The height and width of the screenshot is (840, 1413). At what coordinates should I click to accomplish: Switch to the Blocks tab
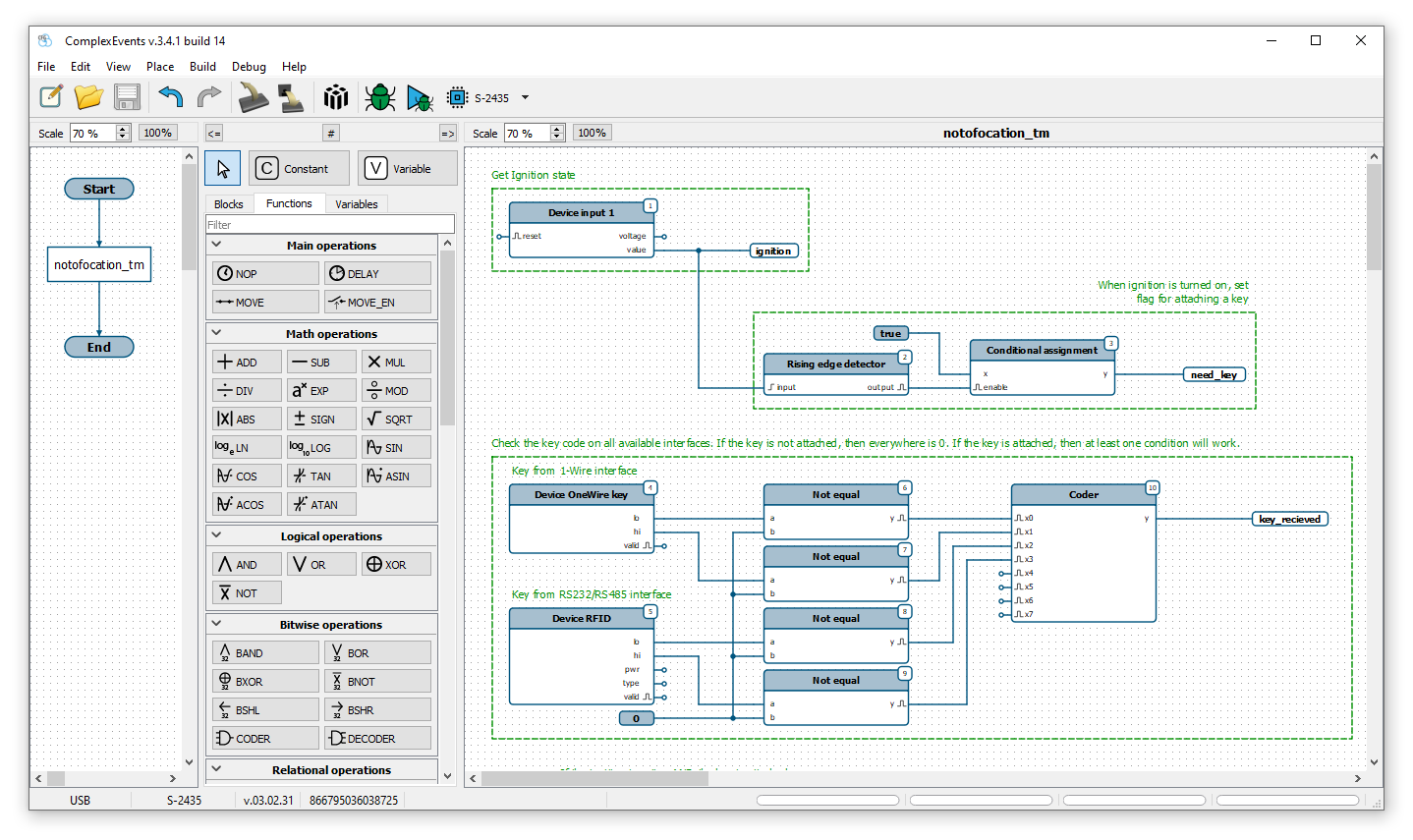pyautogui.click(x=228, y=204)
